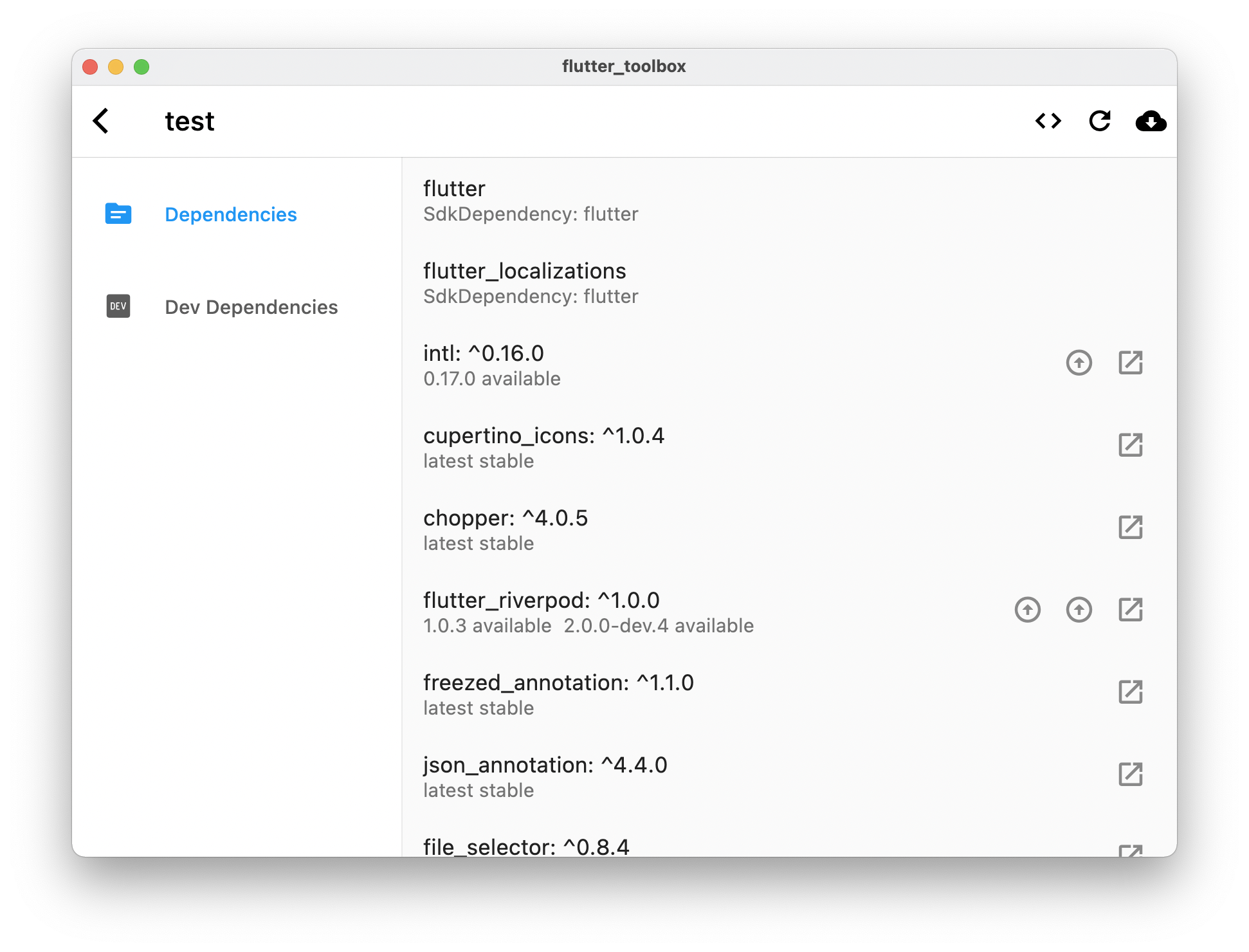Viewport: 1249px width, 952px height.
Task: Switch to the Dev Dependencies tab
Action: tap(237, 307)
